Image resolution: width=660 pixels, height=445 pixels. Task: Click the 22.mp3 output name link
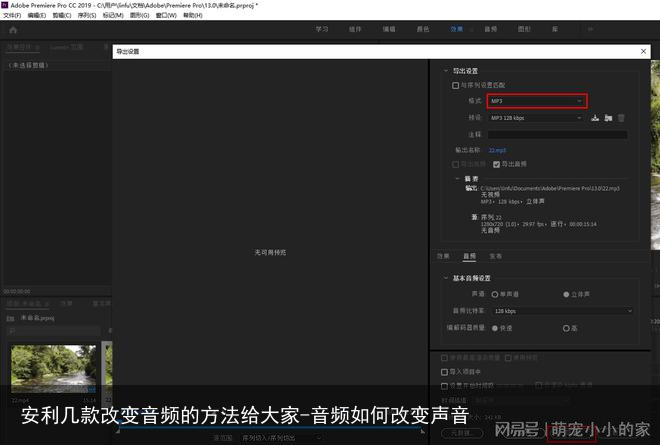[x=497, y=150]
